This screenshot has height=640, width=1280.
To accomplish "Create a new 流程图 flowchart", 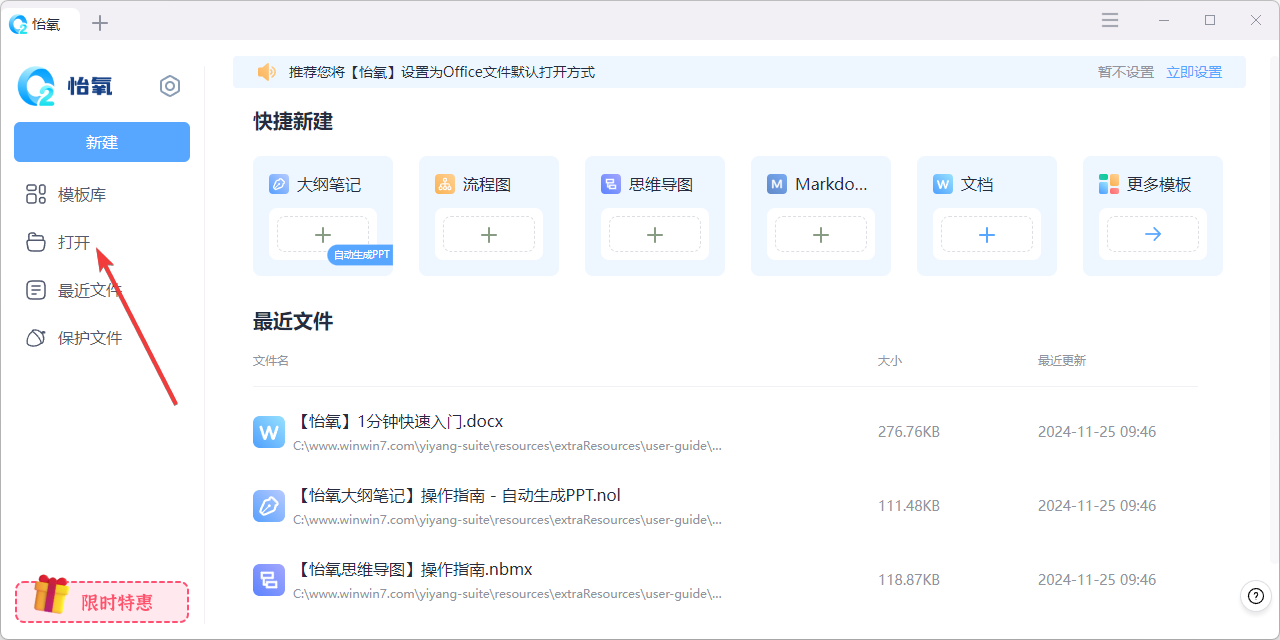I will tap(488, 234).
